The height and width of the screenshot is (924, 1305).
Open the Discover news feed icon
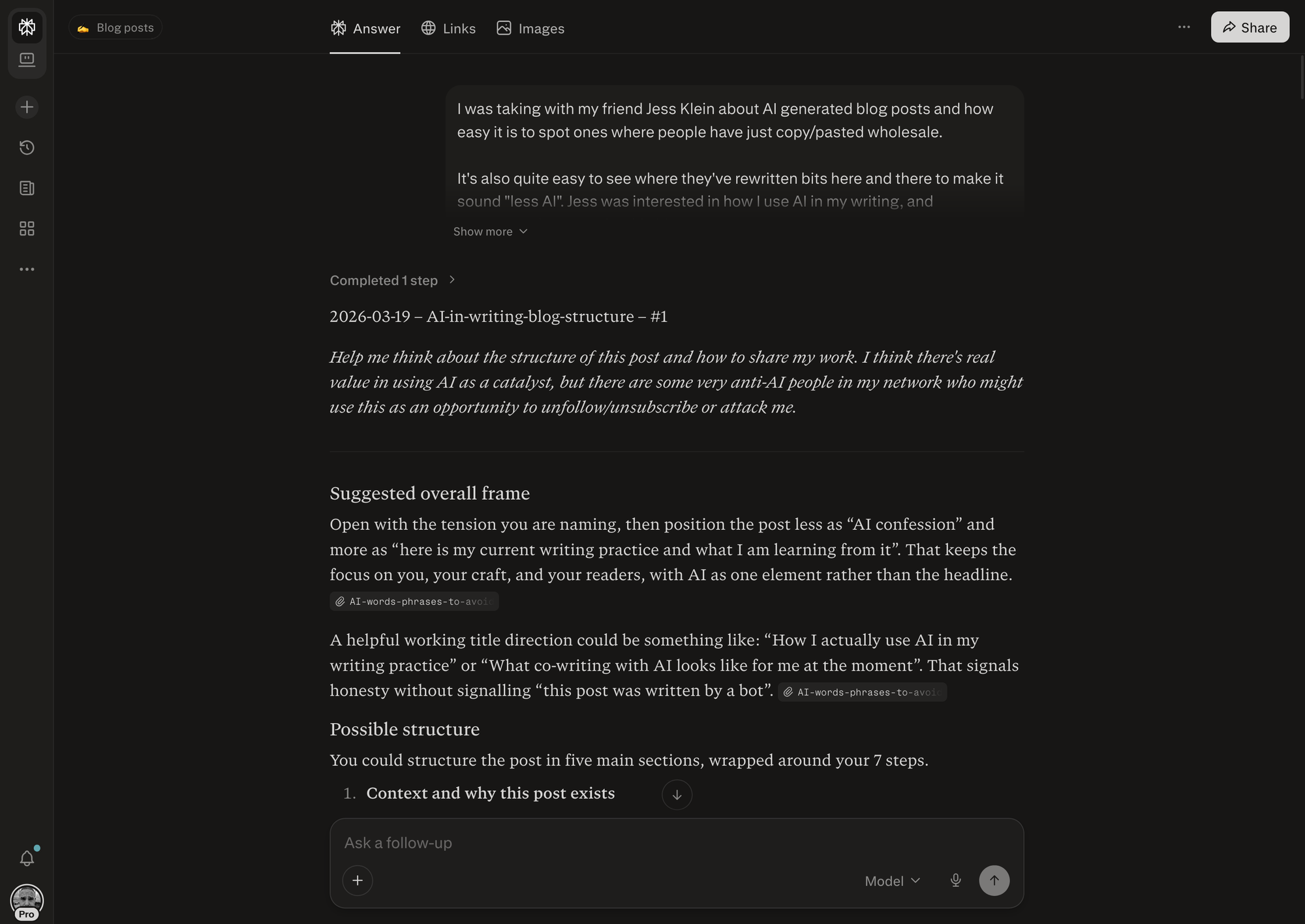[27, 188]
